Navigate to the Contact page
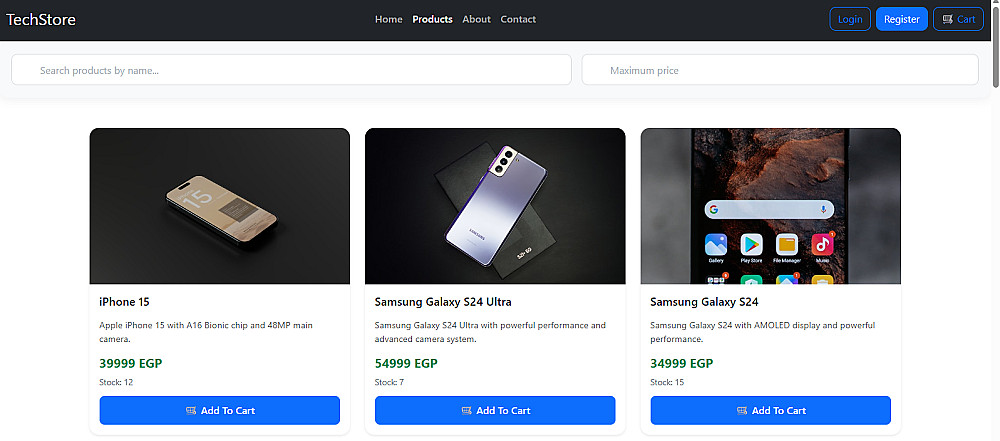This screenshot has height=441, width=1000. pyautogui.click(x=518, y=19)
